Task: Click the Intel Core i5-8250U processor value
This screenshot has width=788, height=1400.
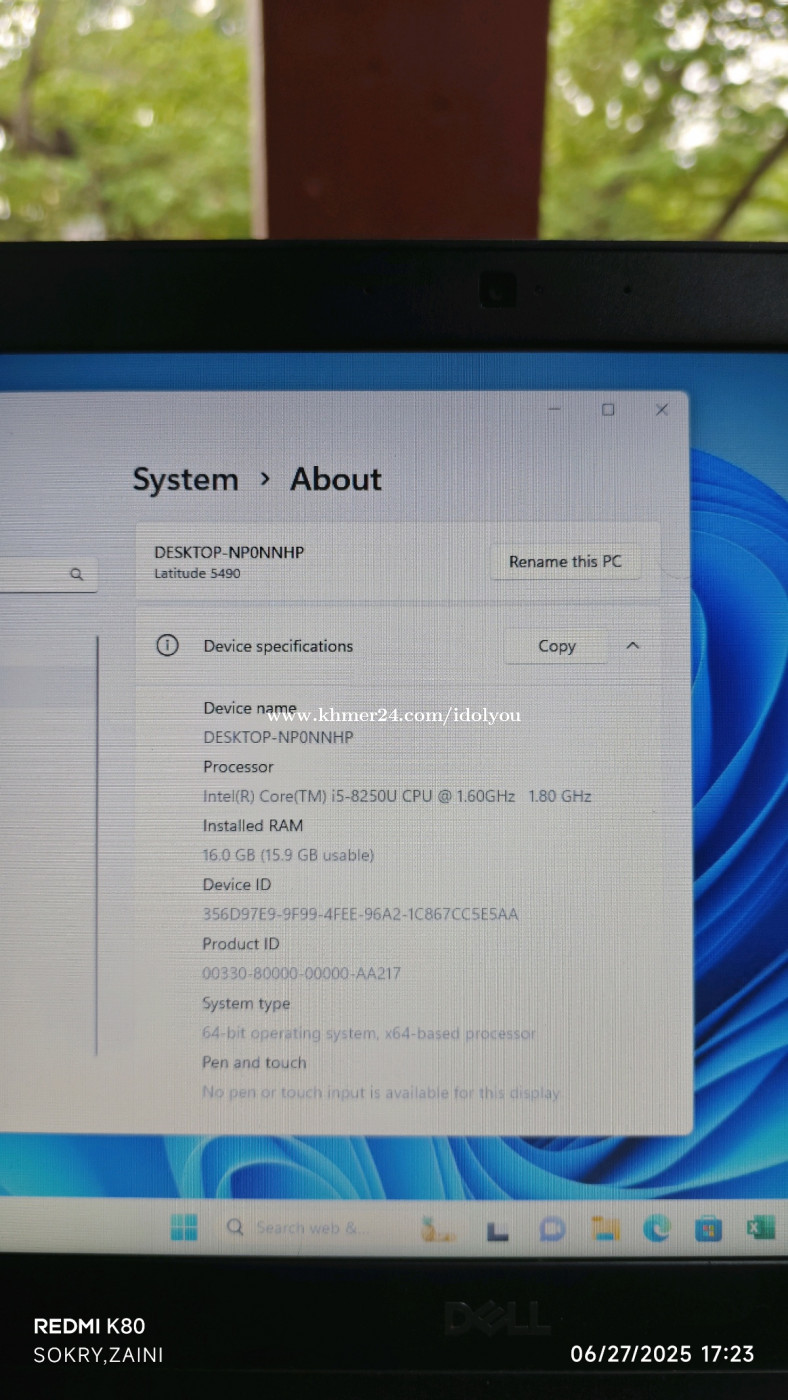Action: coord(397,796)
